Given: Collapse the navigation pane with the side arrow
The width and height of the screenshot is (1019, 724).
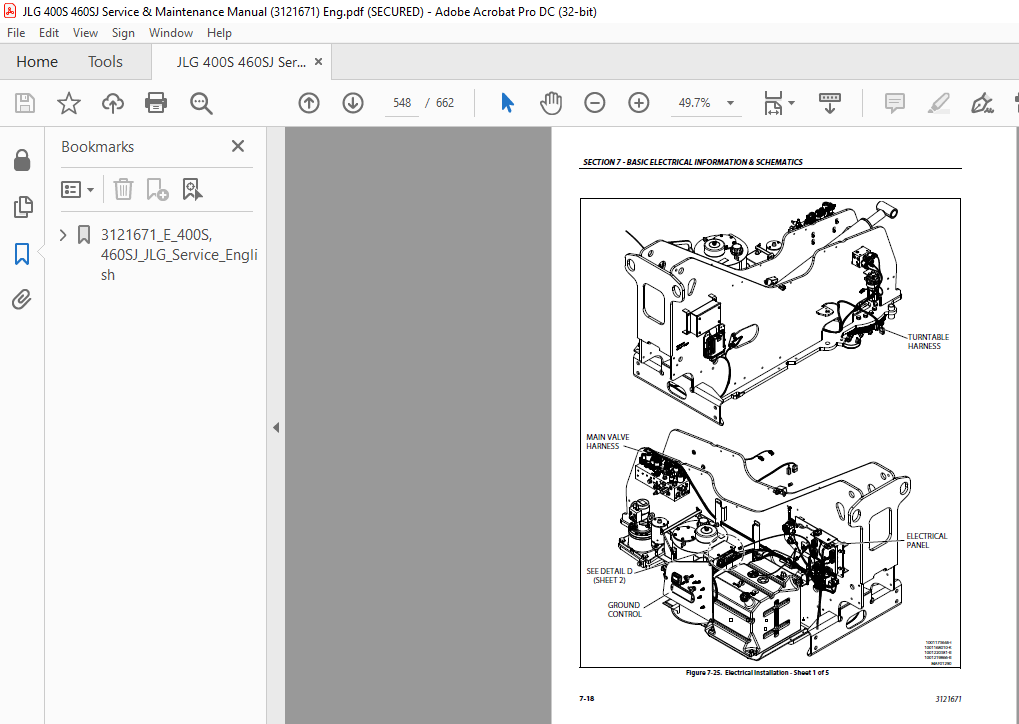Looking at the screenshot, I should tap(276, 427).
